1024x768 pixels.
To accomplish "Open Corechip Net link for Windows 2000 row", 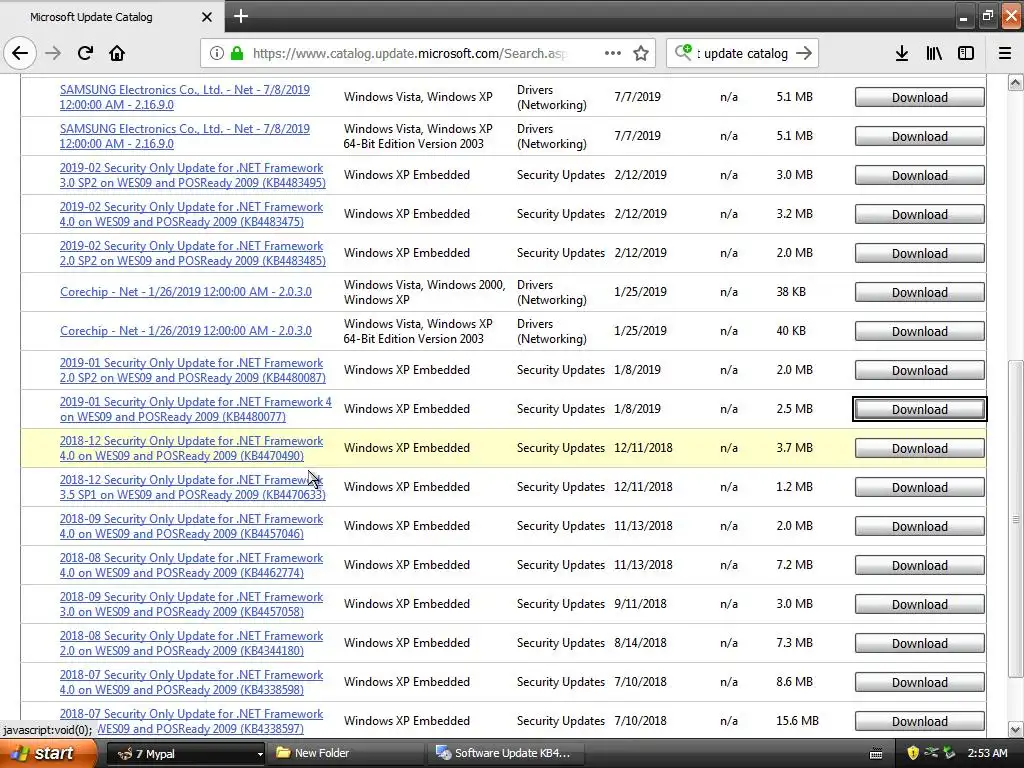I will [185, 292].
